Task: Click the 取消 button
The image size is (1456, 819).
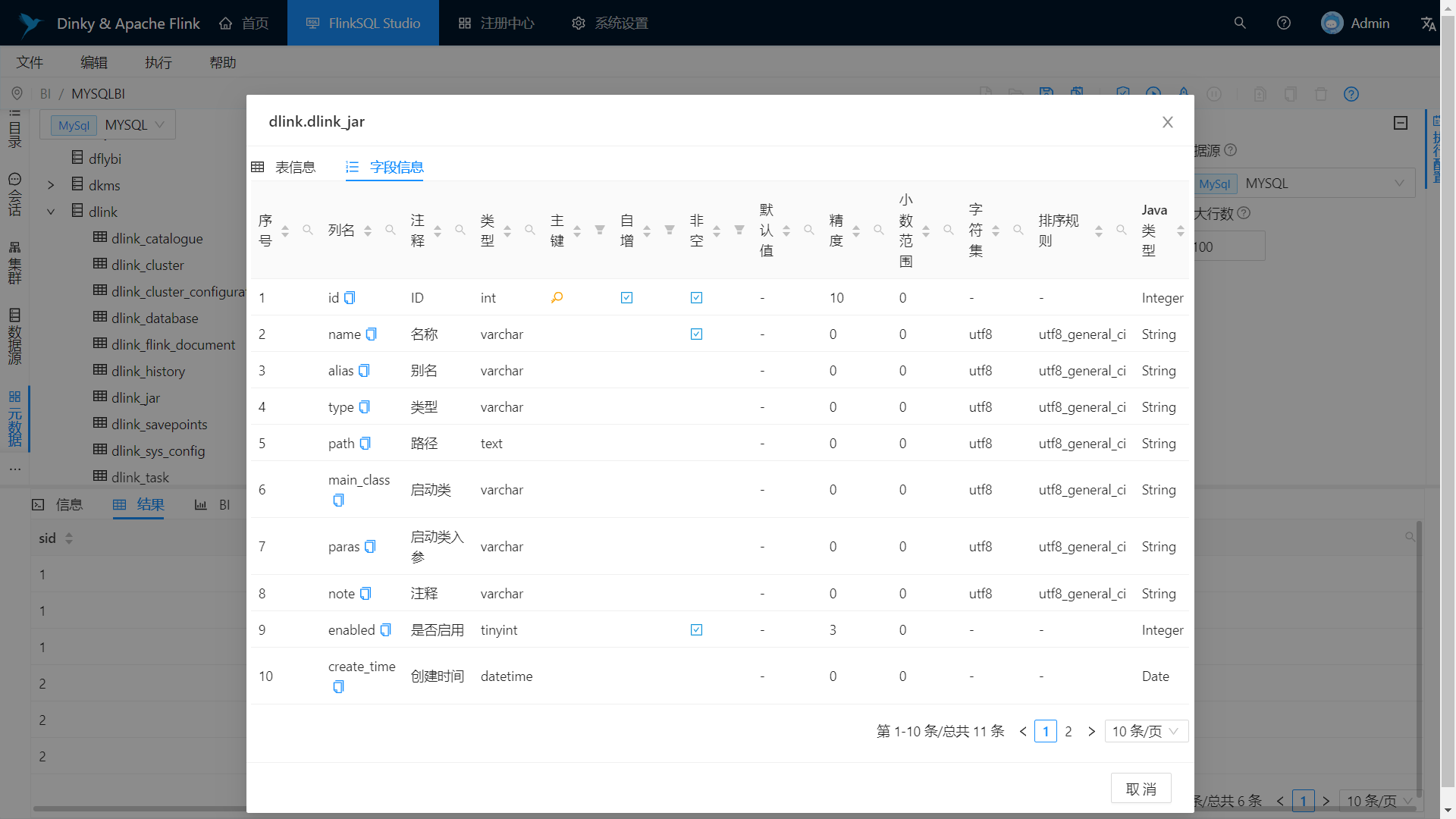Action: click(x=1141, y=789)
